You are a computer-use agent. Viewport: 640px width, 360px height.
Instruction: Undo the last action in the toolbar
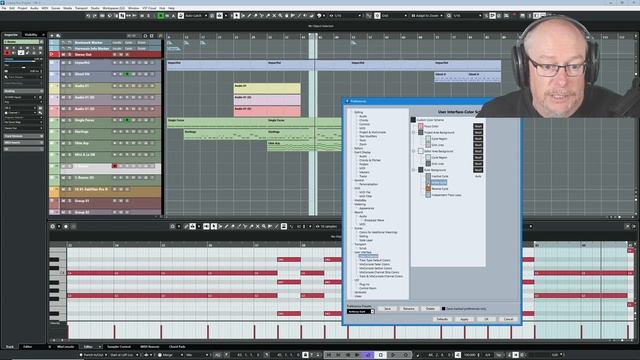[88, 16]
